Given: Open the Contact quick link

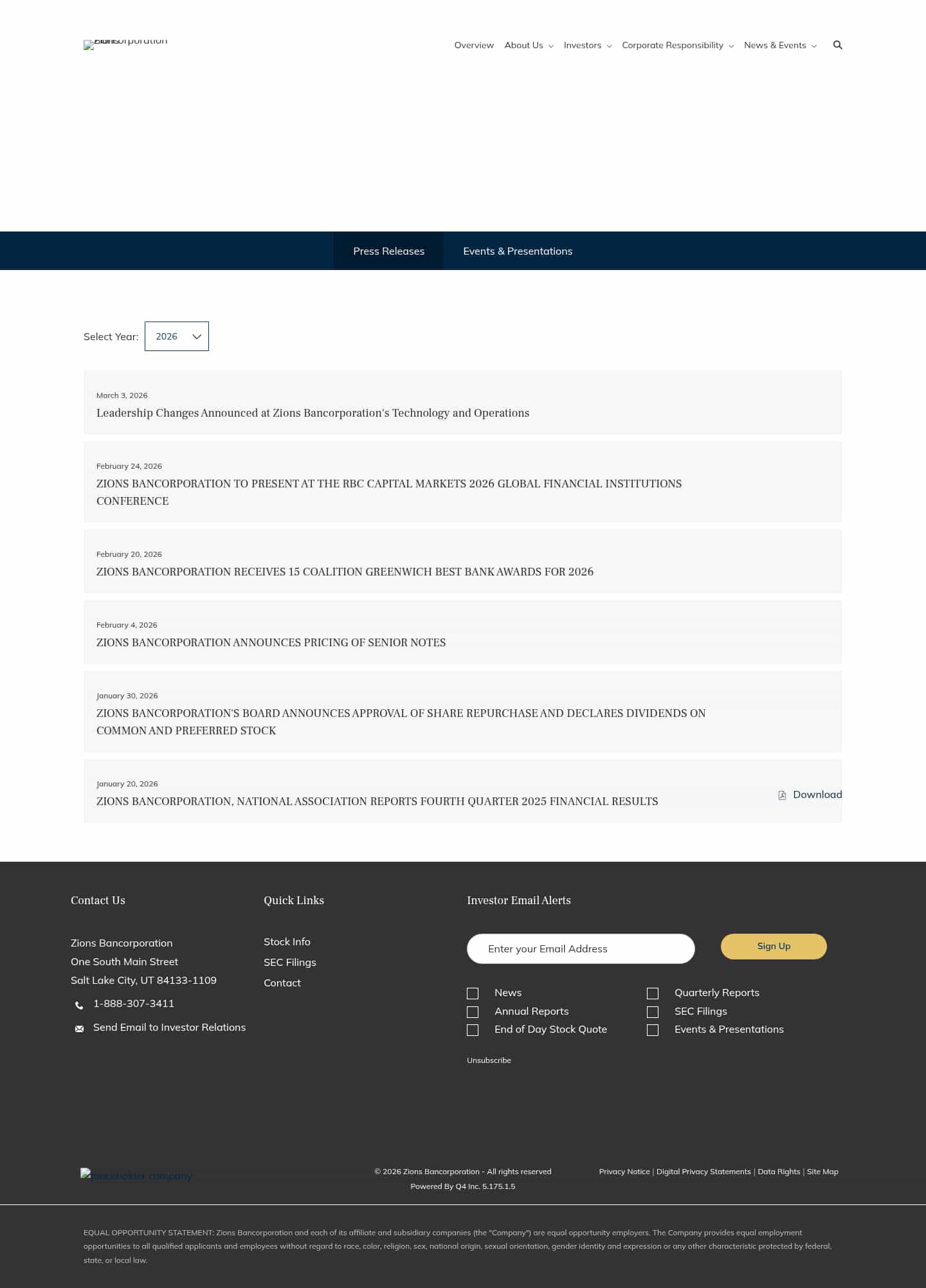Looking at the screenshot, I should point(282,983).
